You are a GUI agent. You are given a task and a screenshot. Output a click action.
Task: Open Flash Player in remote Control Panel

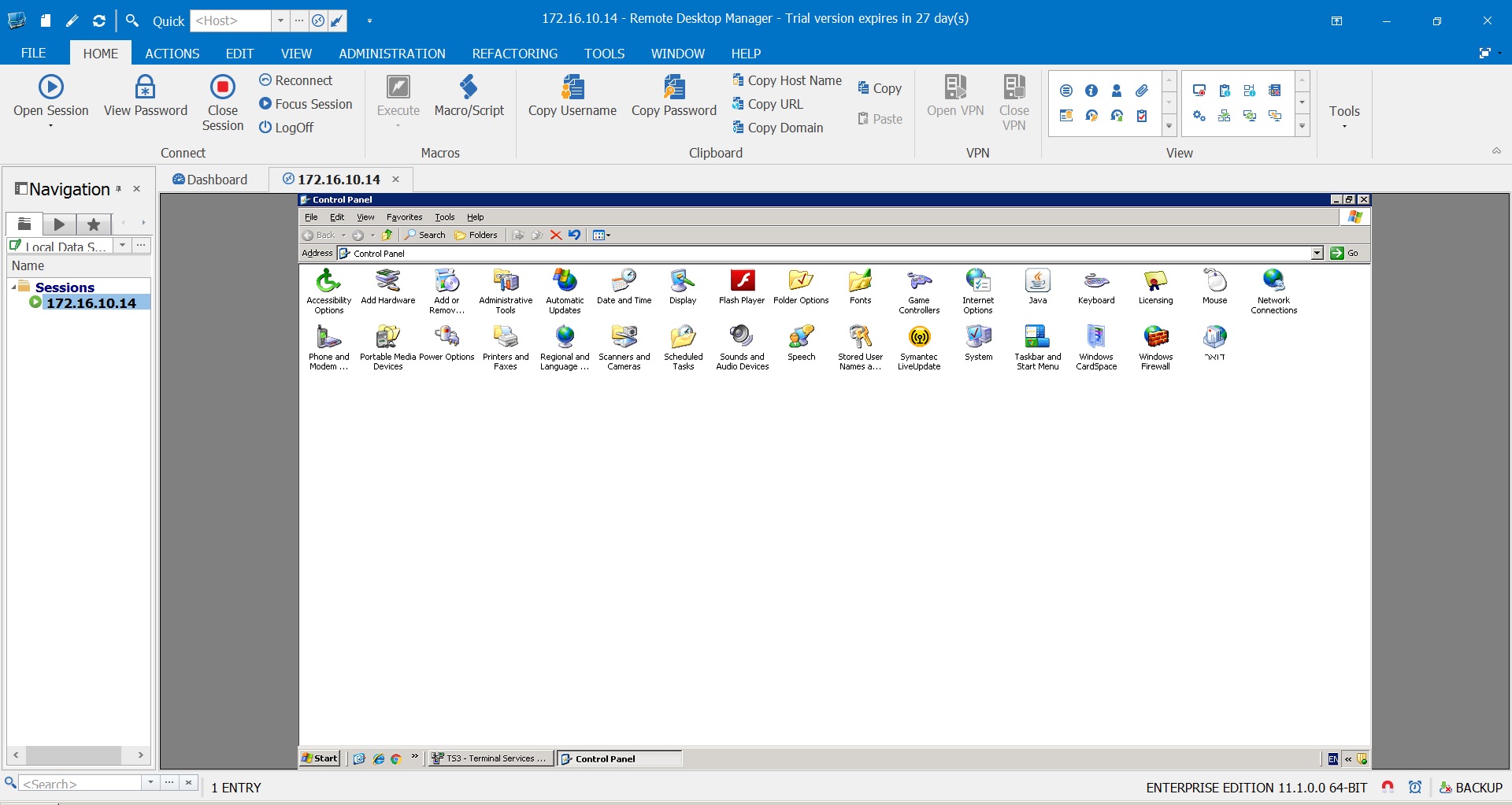coord(742,287)
